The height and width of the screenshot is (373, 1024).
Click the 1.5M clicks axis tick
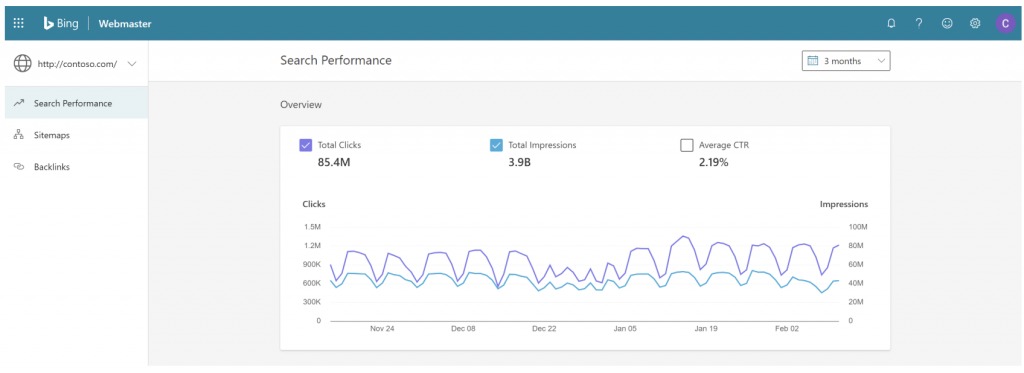coord(312,227)
